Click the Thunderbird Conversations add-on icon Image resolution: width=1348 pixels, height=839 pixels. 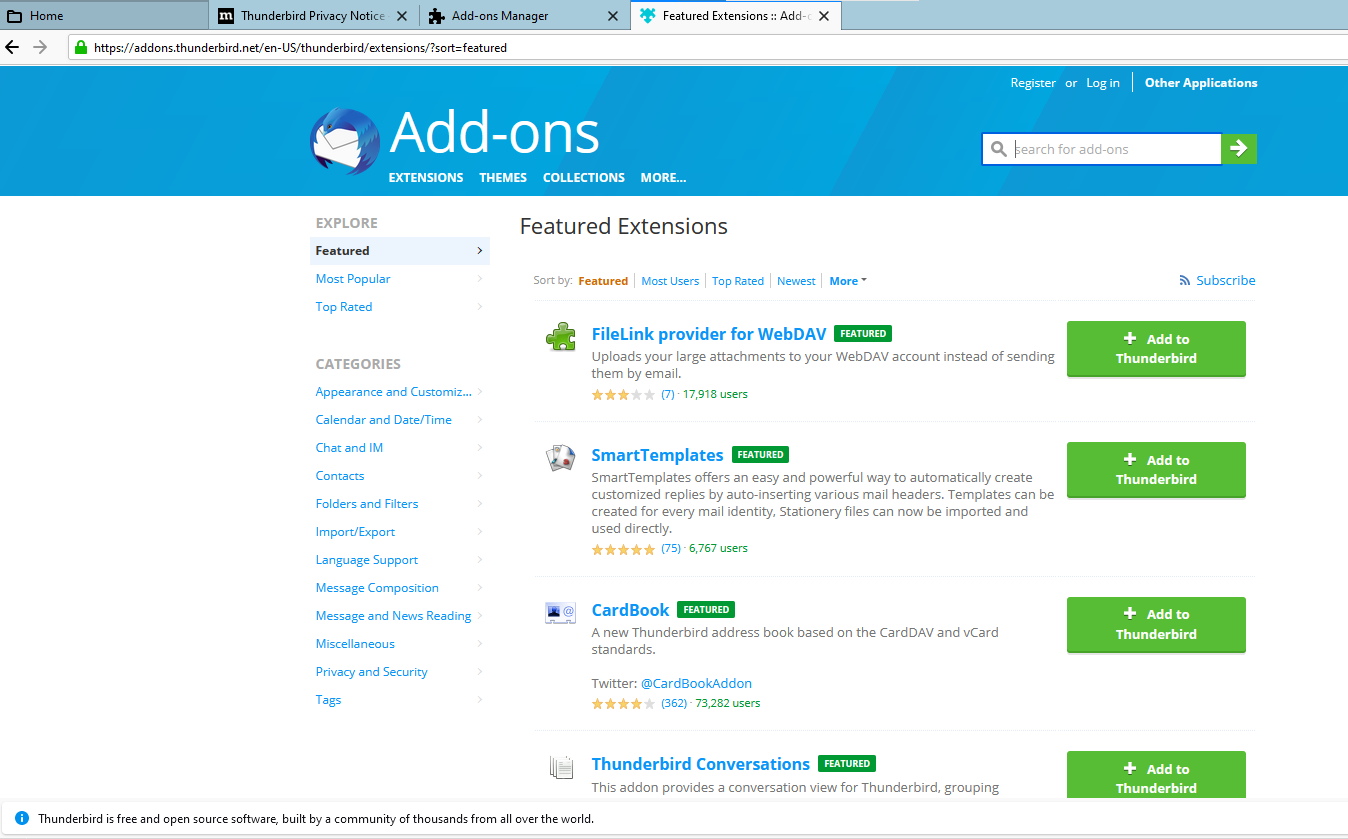[561, 767]
